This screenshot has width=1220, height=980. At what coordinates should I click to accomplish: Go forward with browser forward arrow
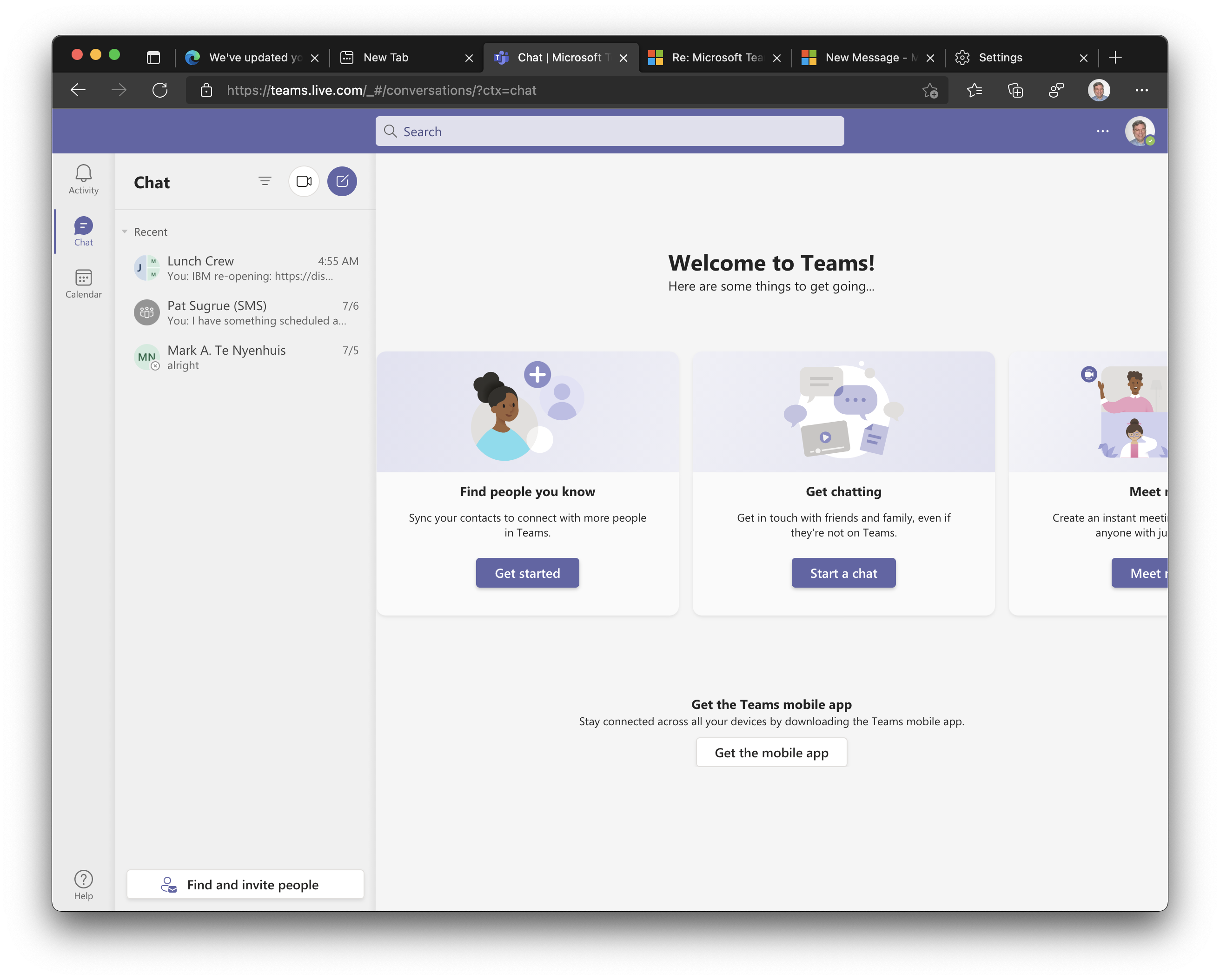[x=119, y=90]
